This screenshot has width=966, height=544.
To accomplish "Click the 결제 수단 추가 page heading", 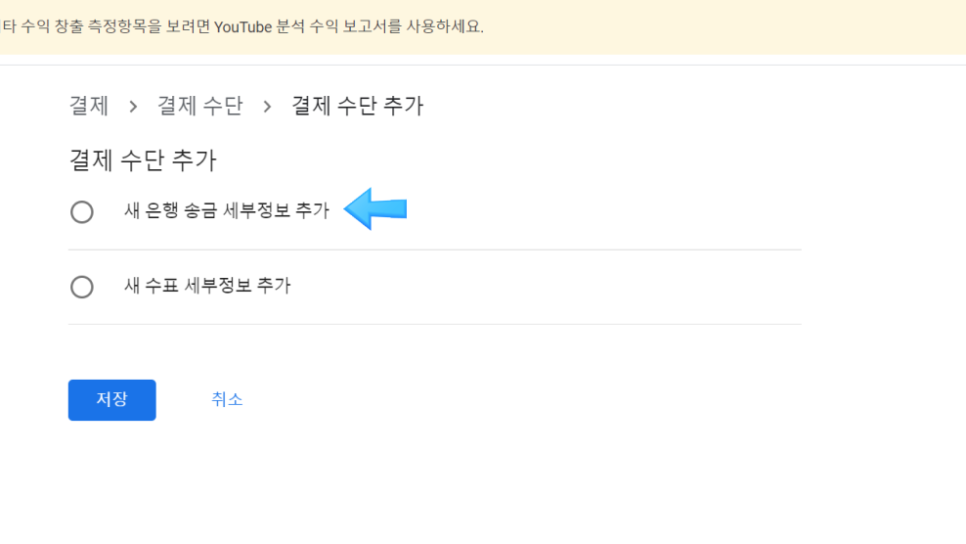I will [x=143, y=160].
